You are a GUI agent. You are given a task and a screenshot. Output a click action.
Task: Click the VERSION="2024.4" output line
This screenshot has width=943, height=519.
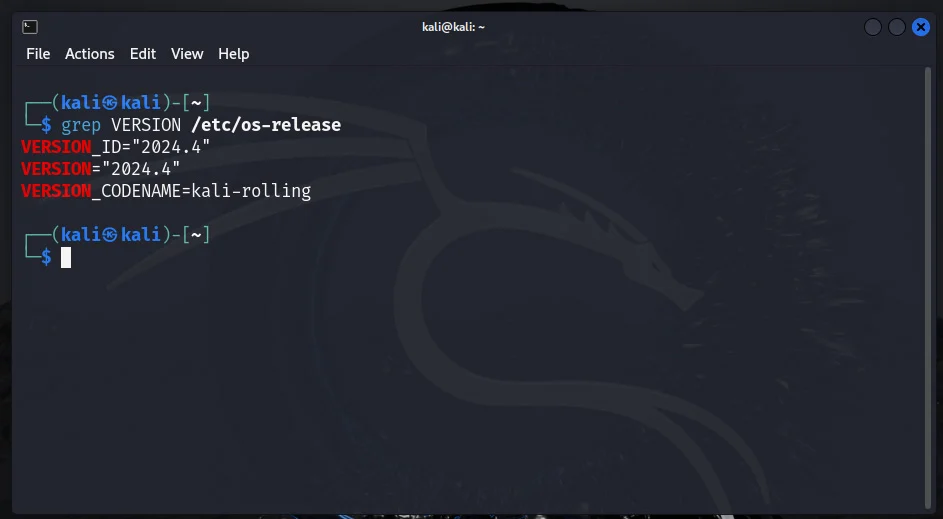pos(100,169)
